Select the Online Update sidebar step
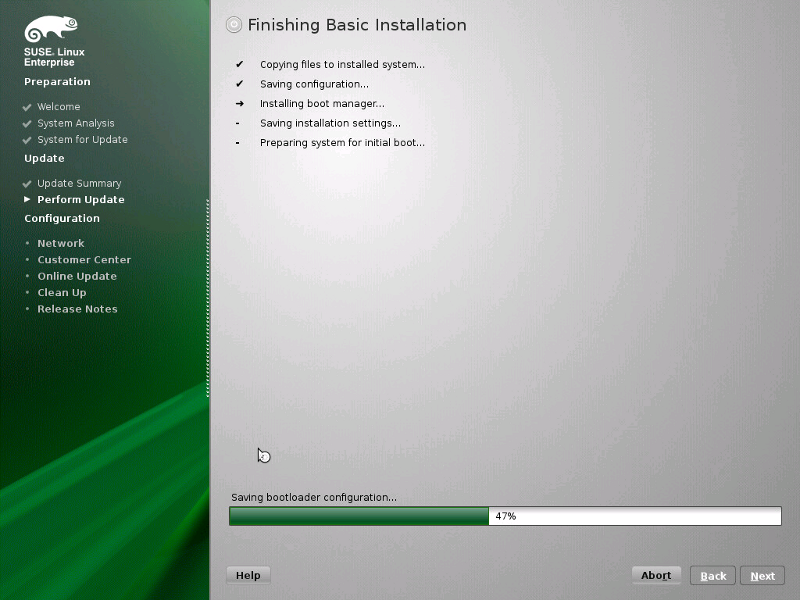 76,276
